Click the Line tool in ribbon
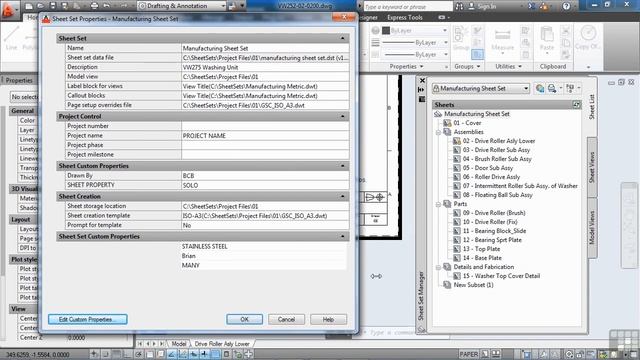This screenshot has height=360, width=640. pos(11,38)
